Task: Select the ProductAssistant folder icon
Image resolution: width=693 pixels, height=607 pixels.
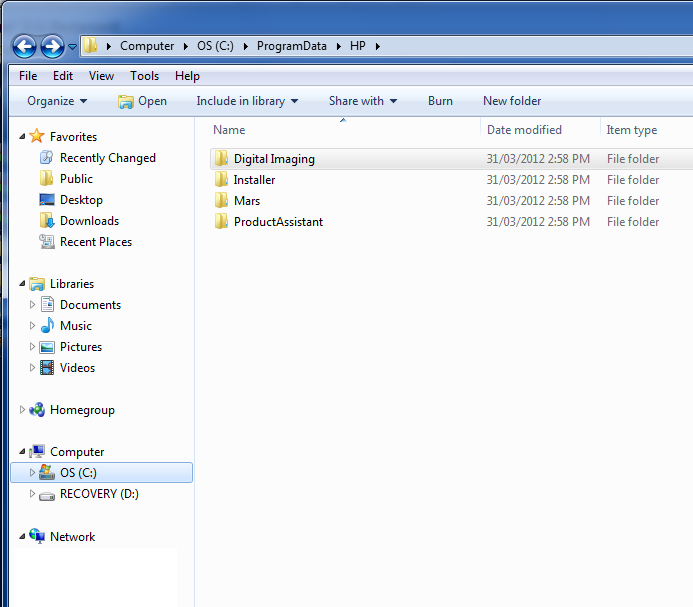Action: (x=221, y=221)
